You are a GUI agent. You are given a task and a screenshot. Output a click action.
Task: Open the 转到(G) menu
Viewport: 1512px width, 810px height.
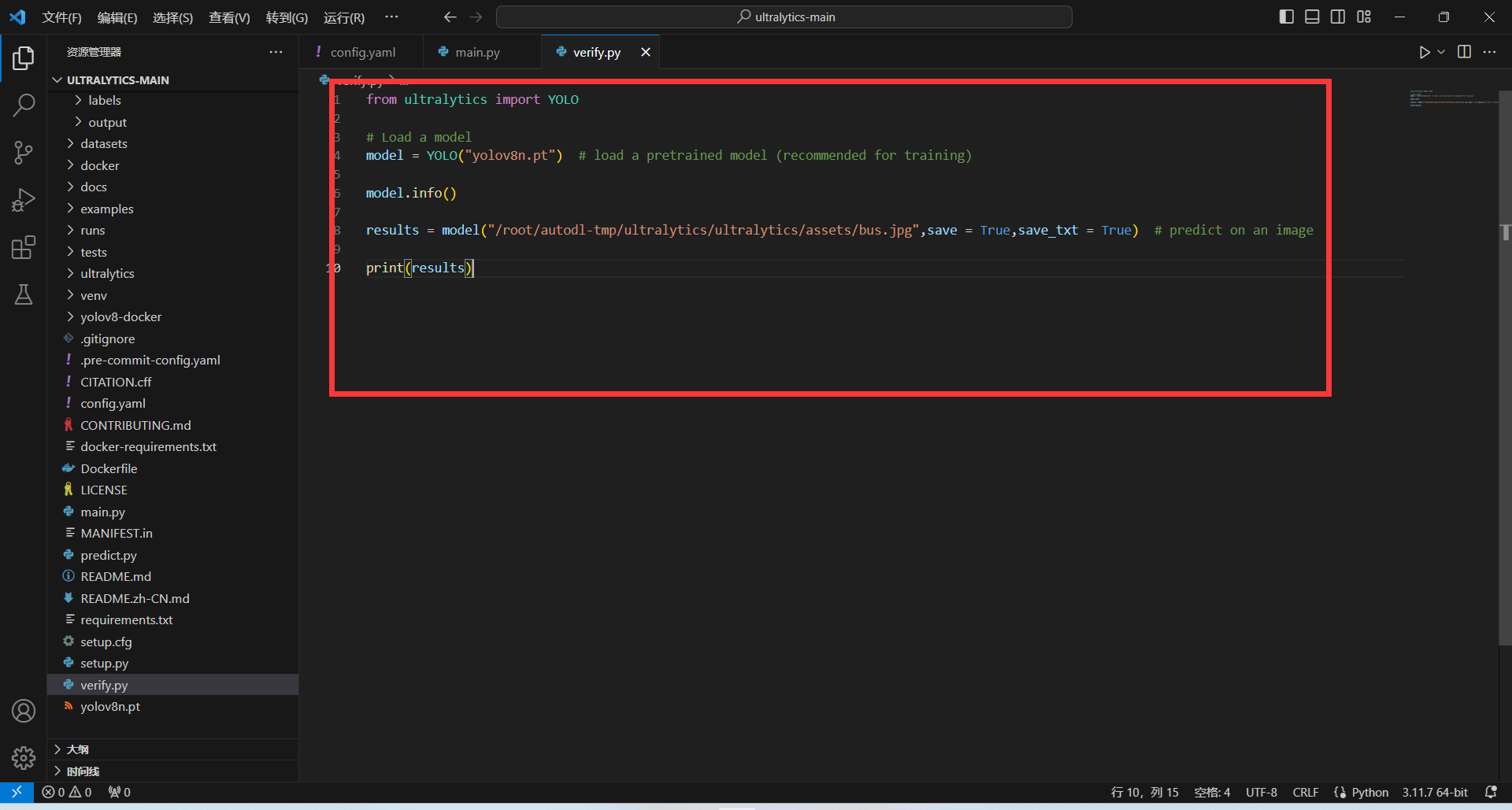[x=287, y=17]
